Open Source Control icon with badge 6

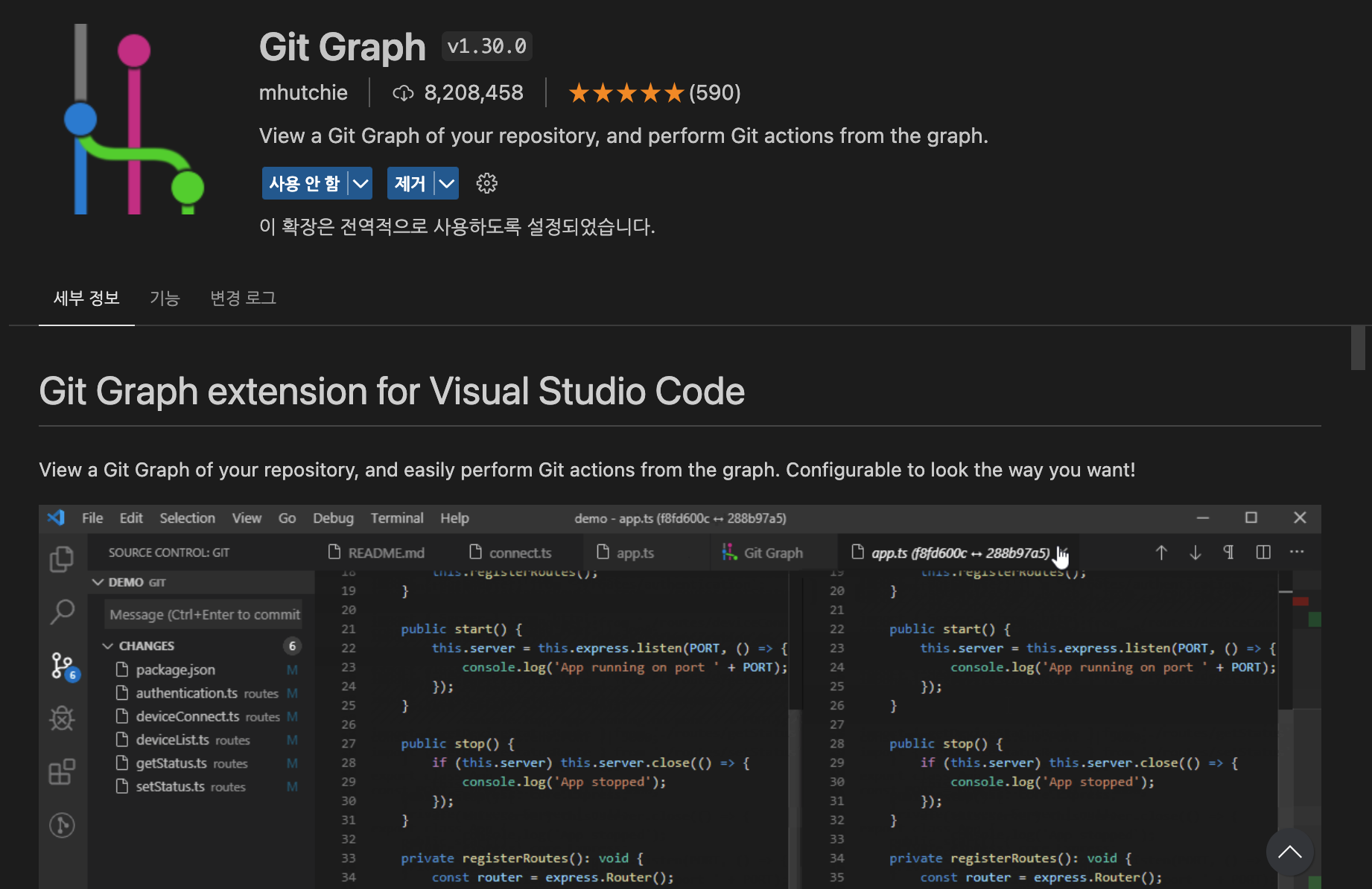(x=63, y=666)
